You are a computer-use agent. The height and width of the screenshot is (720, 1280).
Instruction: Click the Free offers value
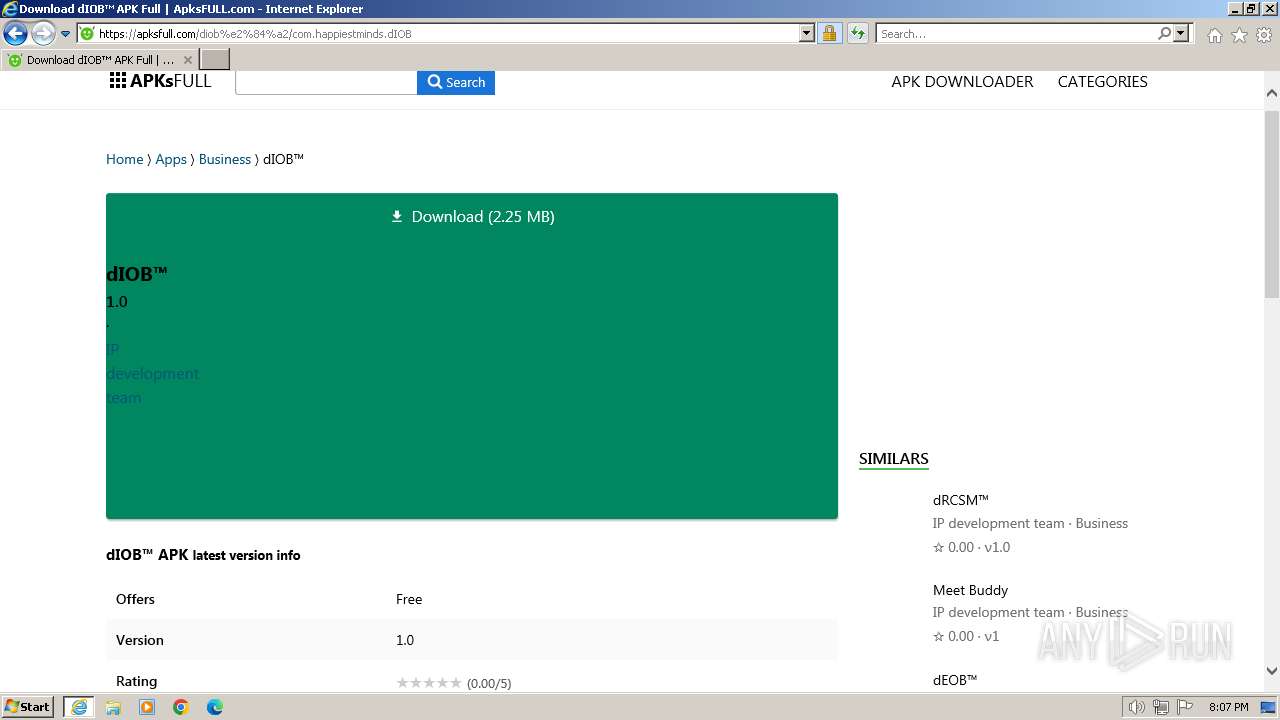409,599
